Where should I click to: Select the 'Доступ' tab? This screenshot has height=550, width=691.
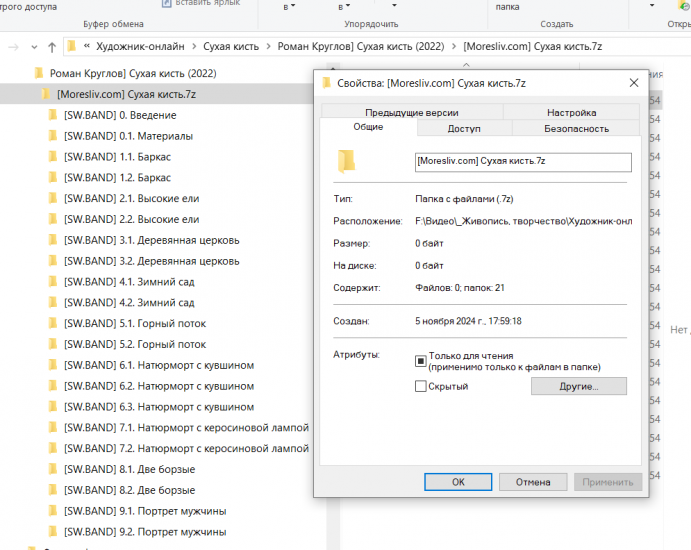[464, 129]
